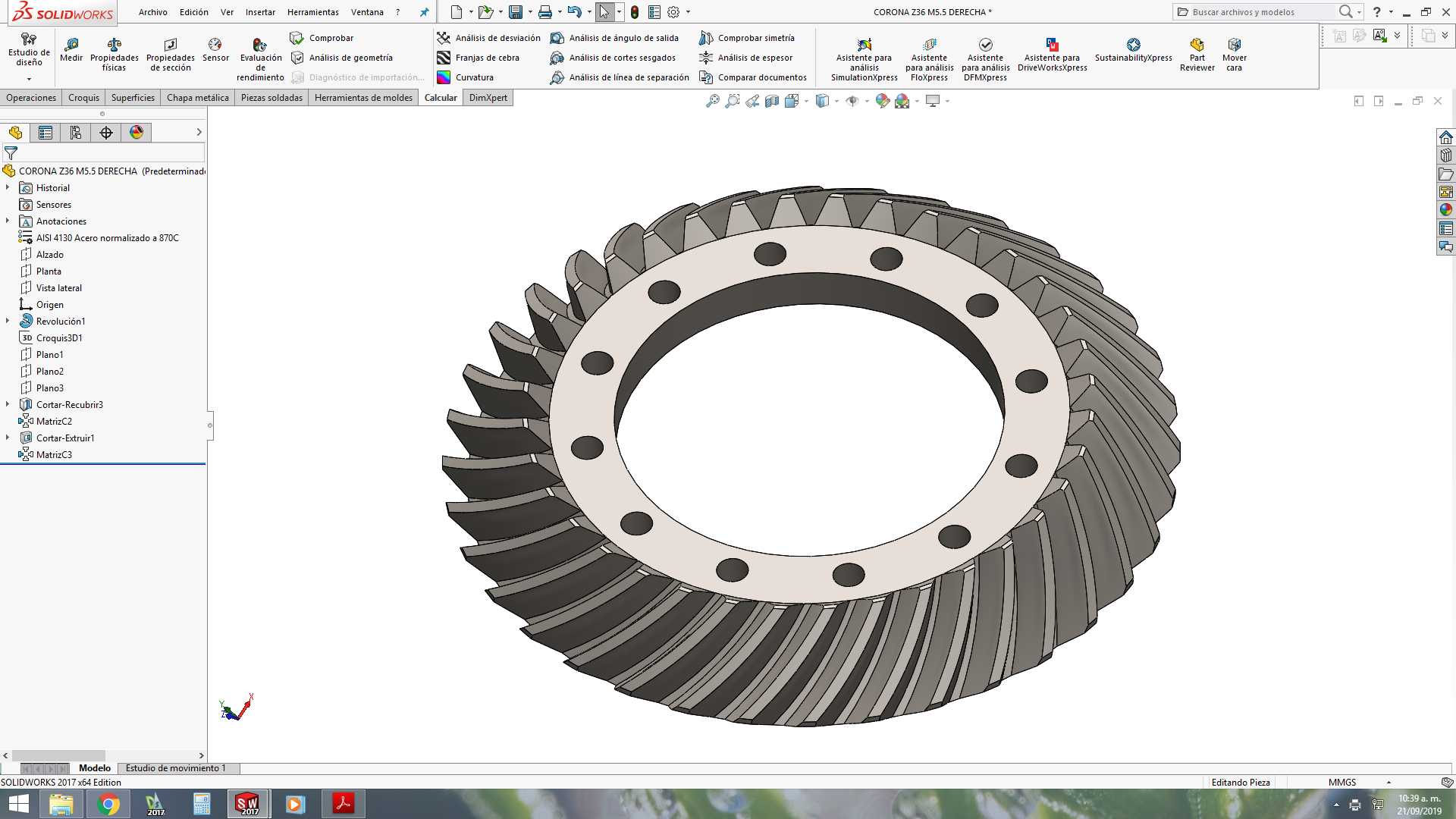Open Propiedades físicas tool
The image size is (1456, 819).
pyautogui.click(x=114, y=55)
